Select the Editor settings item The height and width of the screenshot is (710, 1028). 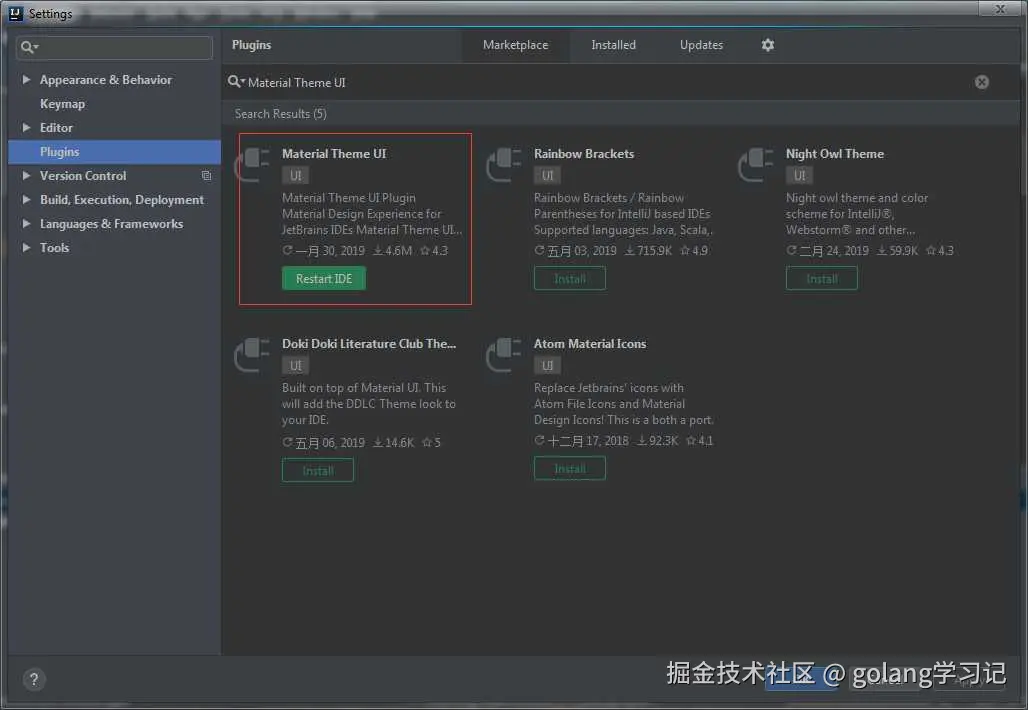56,127
